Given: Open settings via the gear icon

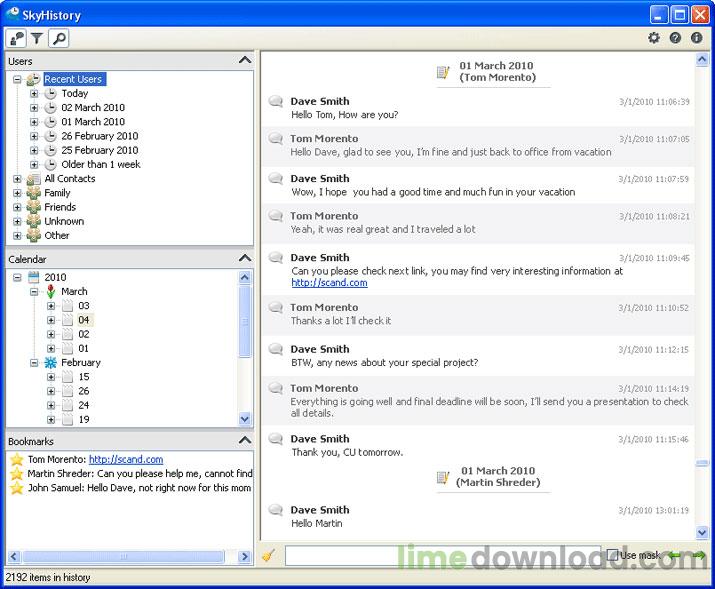Looking at the screenshot, I should (654, 38).
